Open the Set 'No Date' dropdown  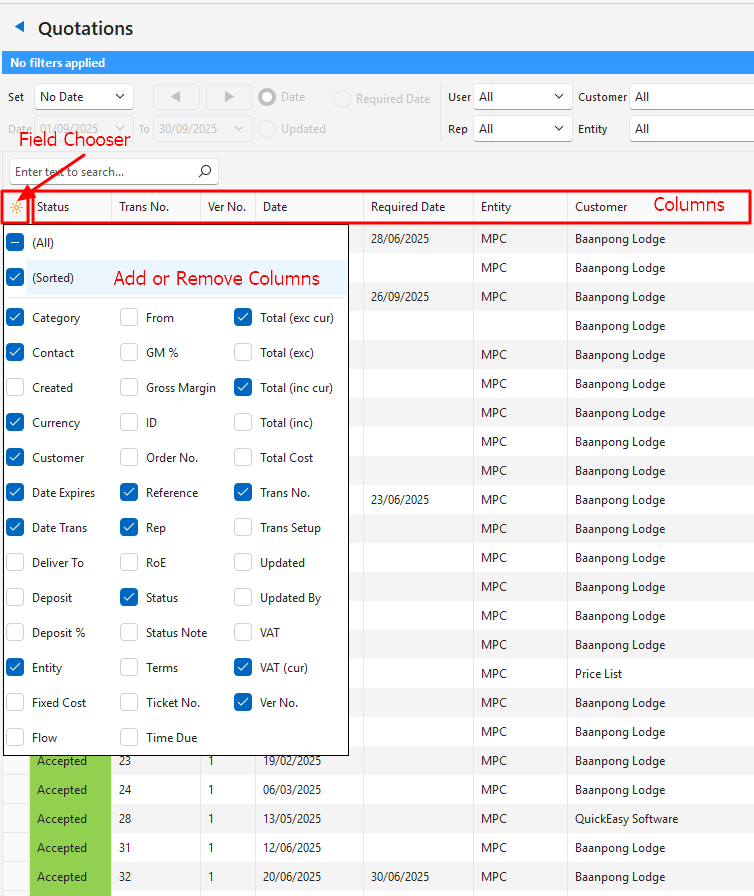83,97
